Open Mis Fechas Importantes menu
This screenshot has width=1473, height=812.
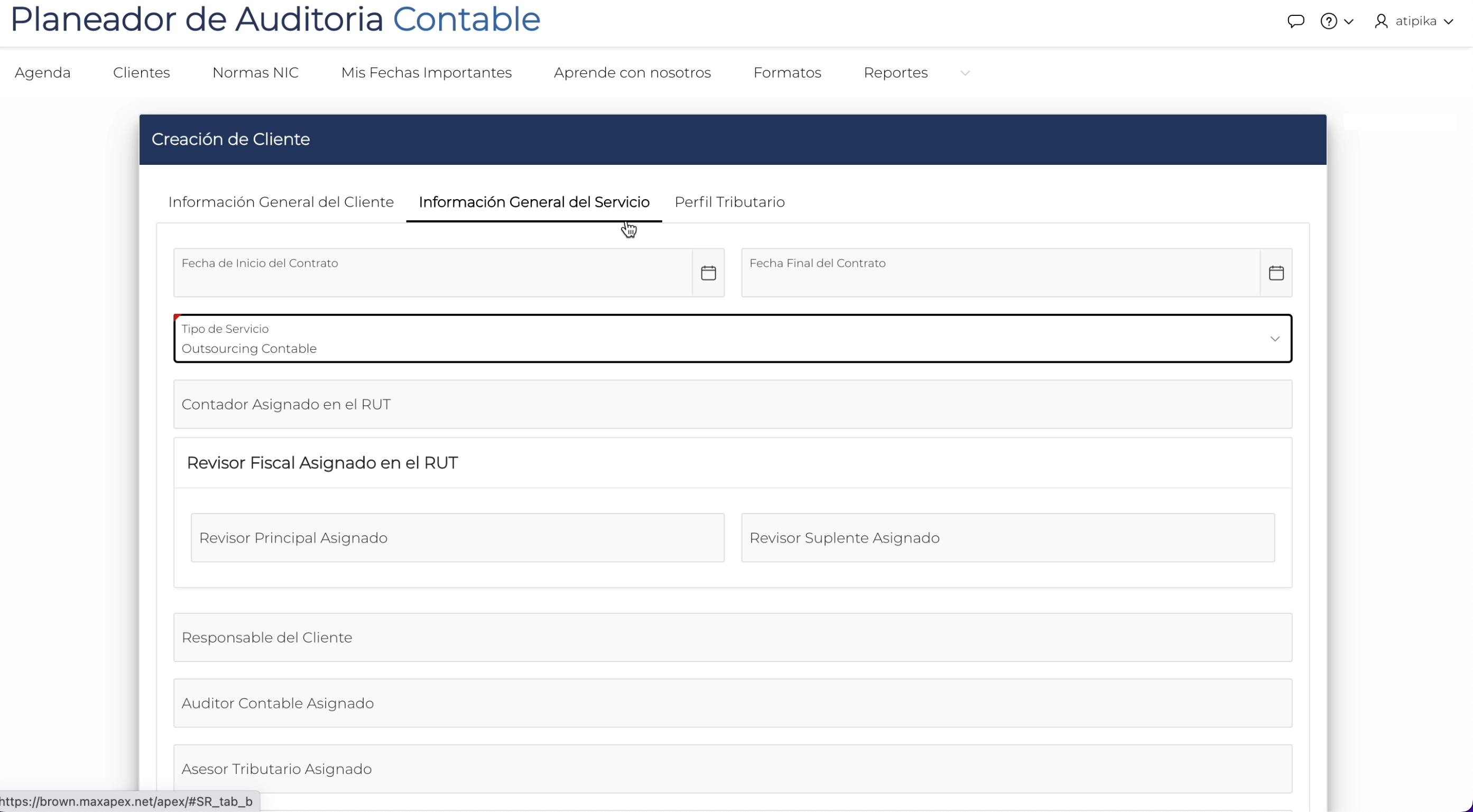[x=426, y=72]
